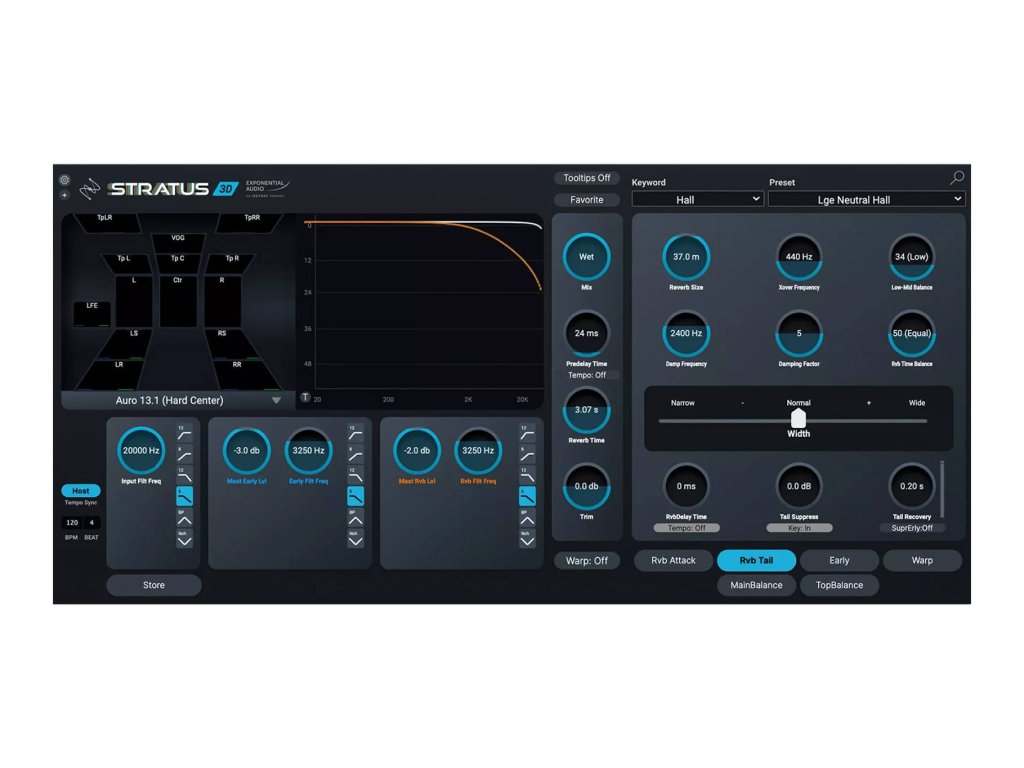1024x768 pixels.
Task: Switch to the TopBalance tab
Action: pyautogui.click(x=839, y=585)
